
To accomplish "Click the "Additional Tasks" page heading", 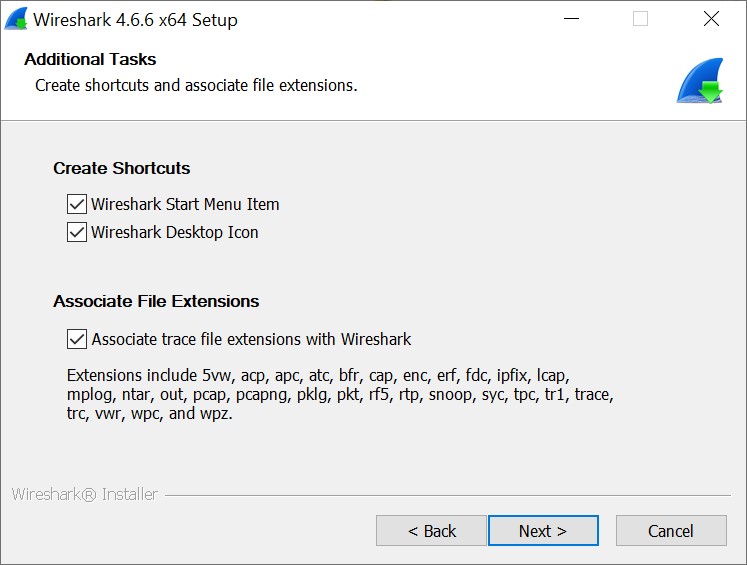I will click(90, 59).
